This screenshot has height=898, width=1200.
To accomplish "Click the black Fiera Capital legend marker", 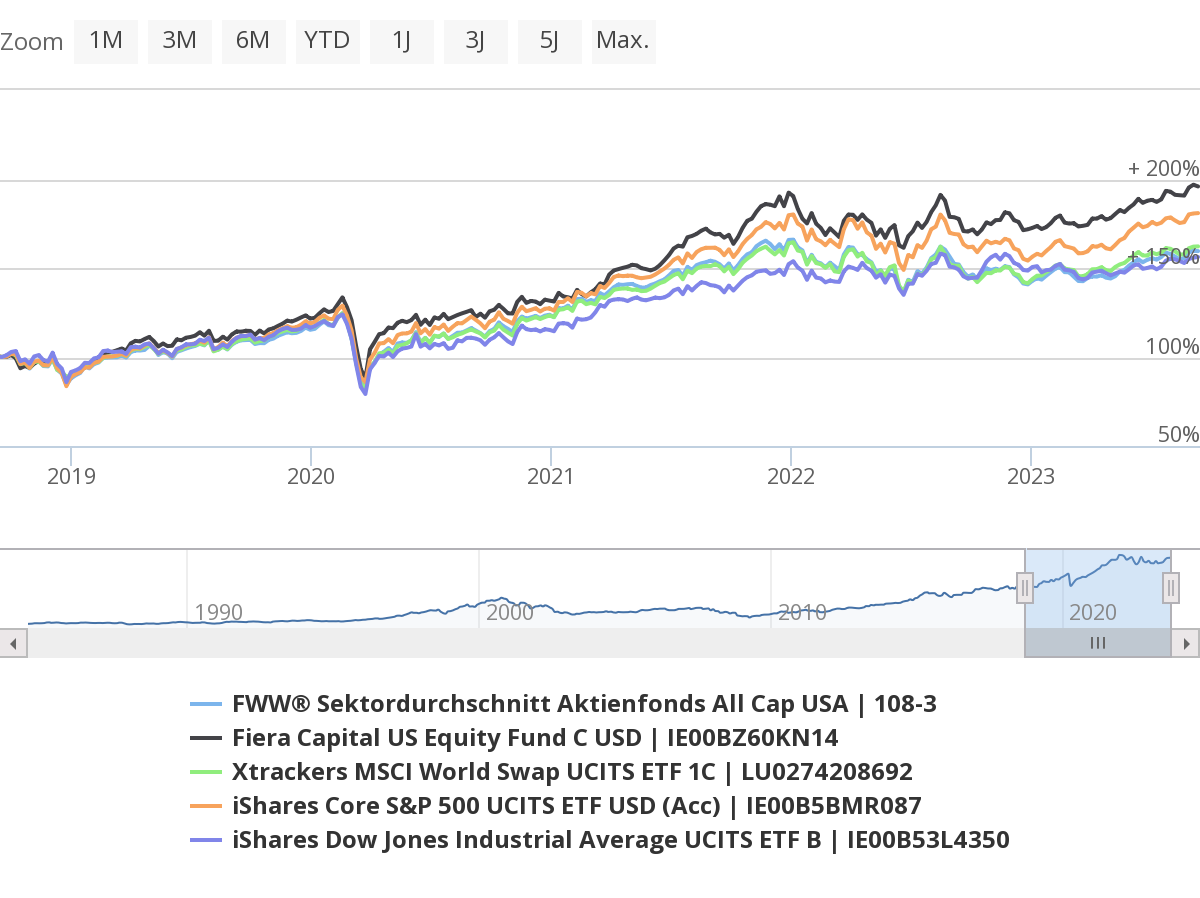I will [205, 739].
